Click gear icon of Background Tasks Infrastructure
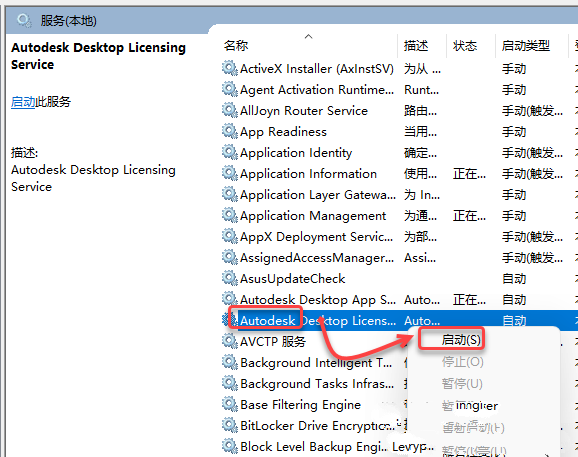Viewport: 578px width, 457px height. point(229,384)
